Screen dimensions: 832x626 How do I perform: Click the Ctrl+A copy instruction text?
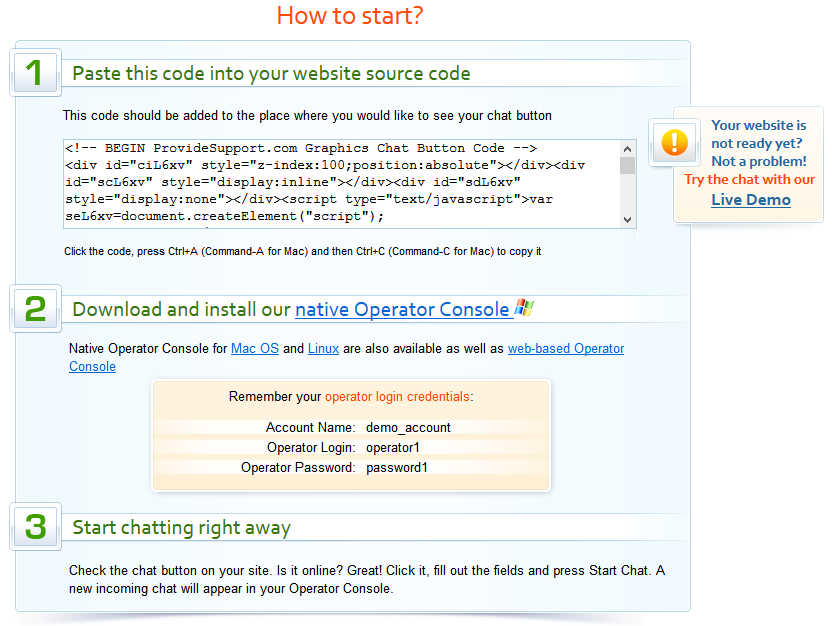(x=302, y=251)
